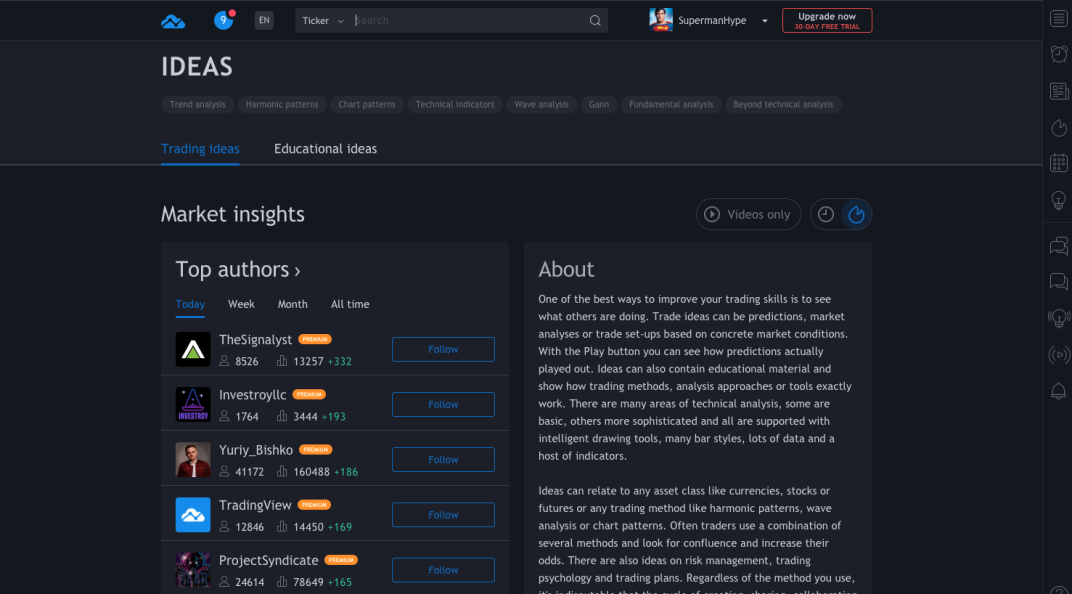Focus the ticker search input field
Screen dimensions: 1072x594
coord(468,21)
